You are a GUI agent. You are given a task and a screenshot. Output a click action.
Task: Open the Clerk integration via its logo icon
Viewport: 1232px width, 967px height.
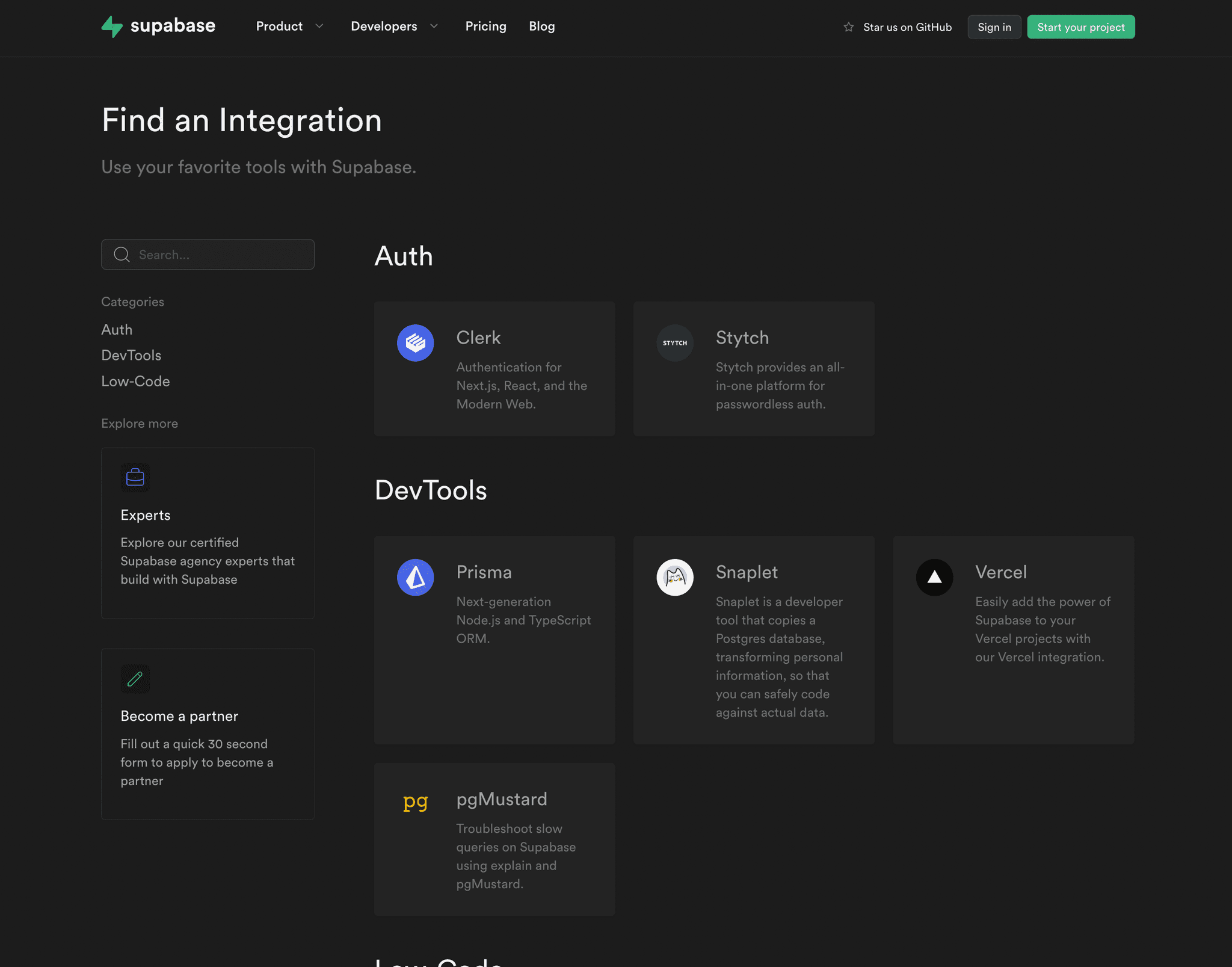(x=415, y=342)
